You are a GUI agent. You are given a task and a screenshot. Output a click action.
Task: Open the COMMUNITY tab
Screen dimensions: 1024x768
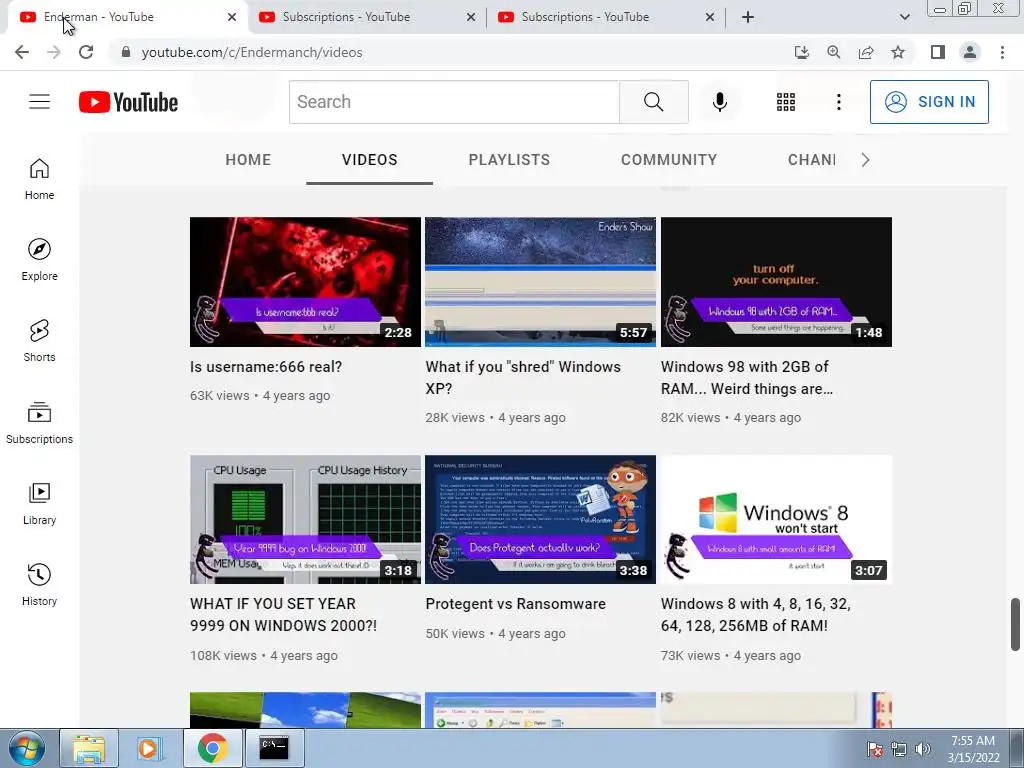click(669, 160)
